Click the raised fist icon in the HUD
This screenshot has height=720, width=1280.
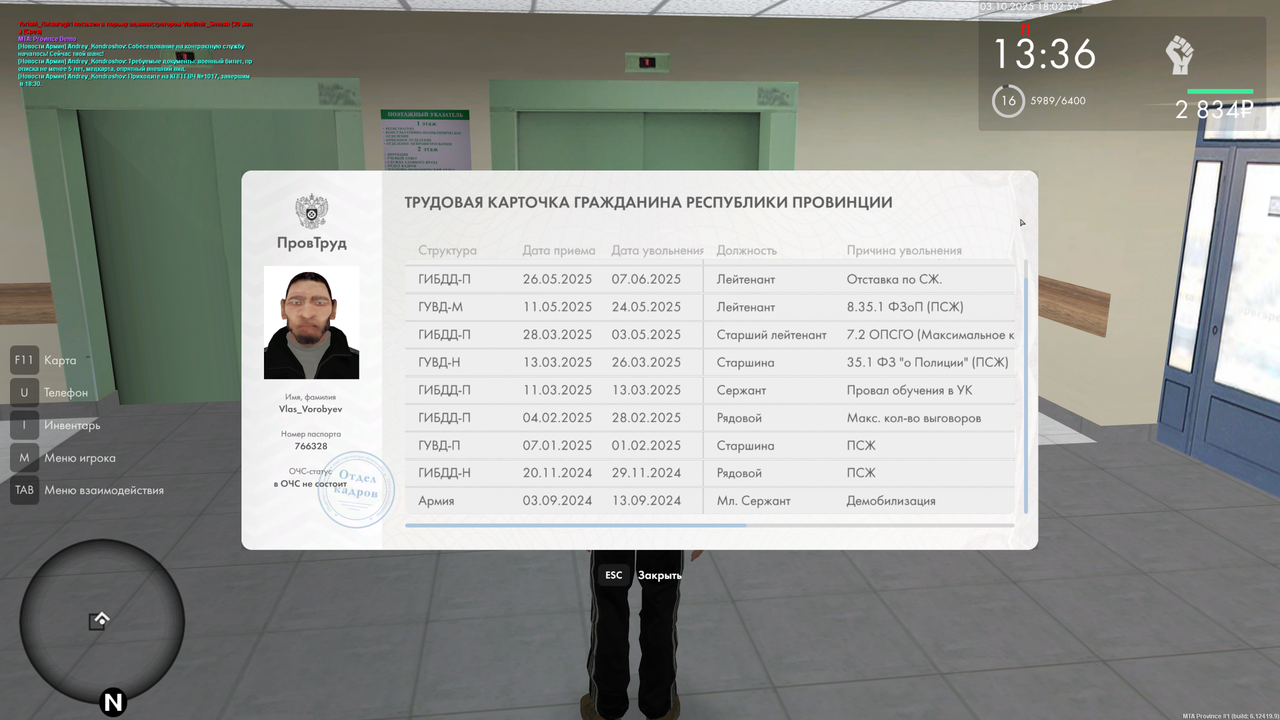[1180, 54]
